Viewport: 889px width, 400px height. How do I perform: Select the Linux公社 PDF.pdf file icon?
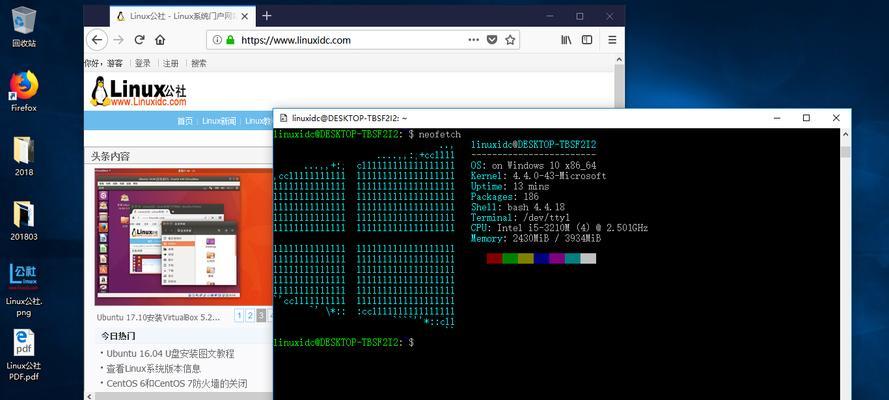pyautogui.click(x=24, y=354)
